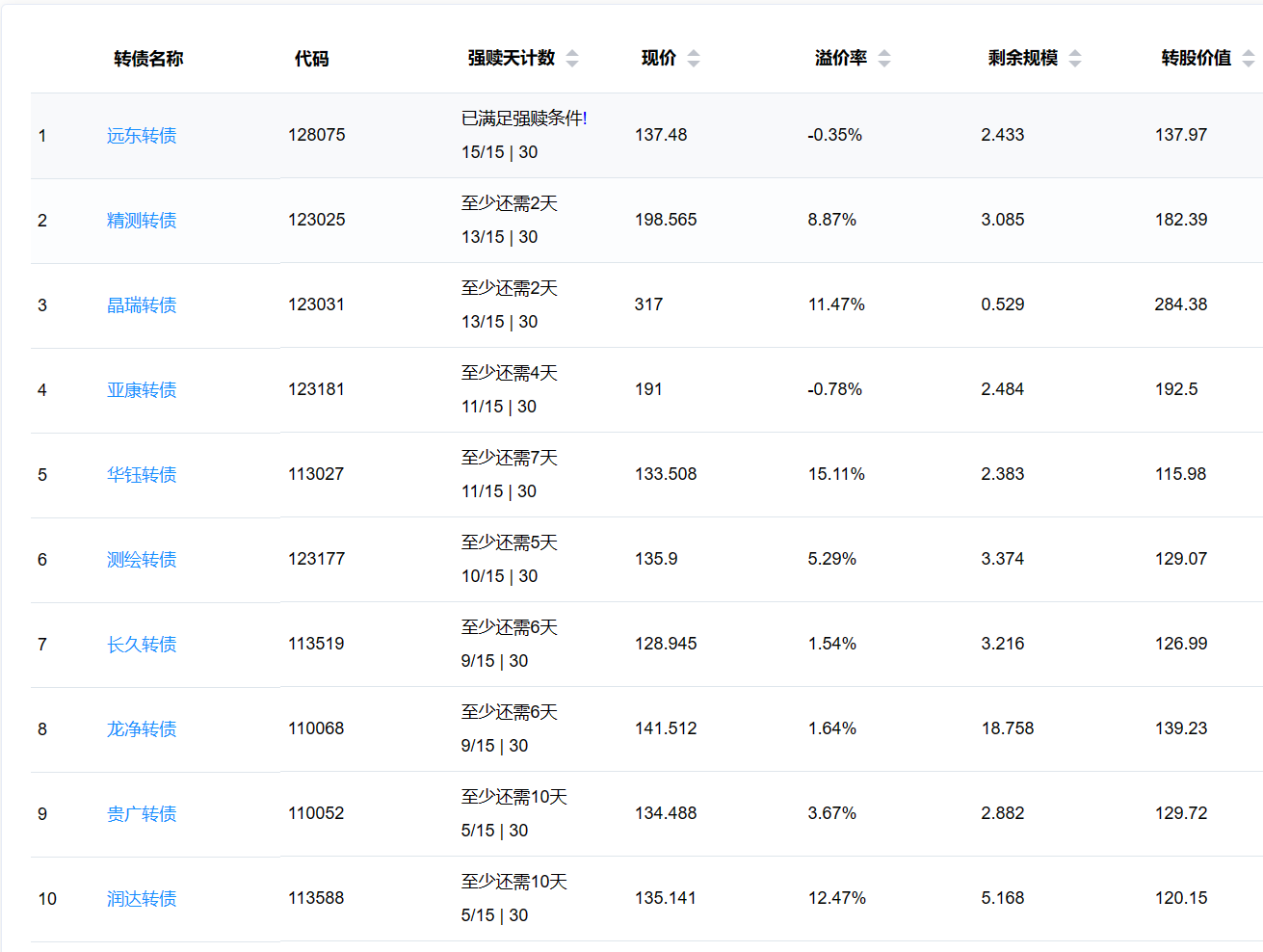Click the 转债名称 column header
The width and height of the screenshot is (1263, 952).
point(148,59)
